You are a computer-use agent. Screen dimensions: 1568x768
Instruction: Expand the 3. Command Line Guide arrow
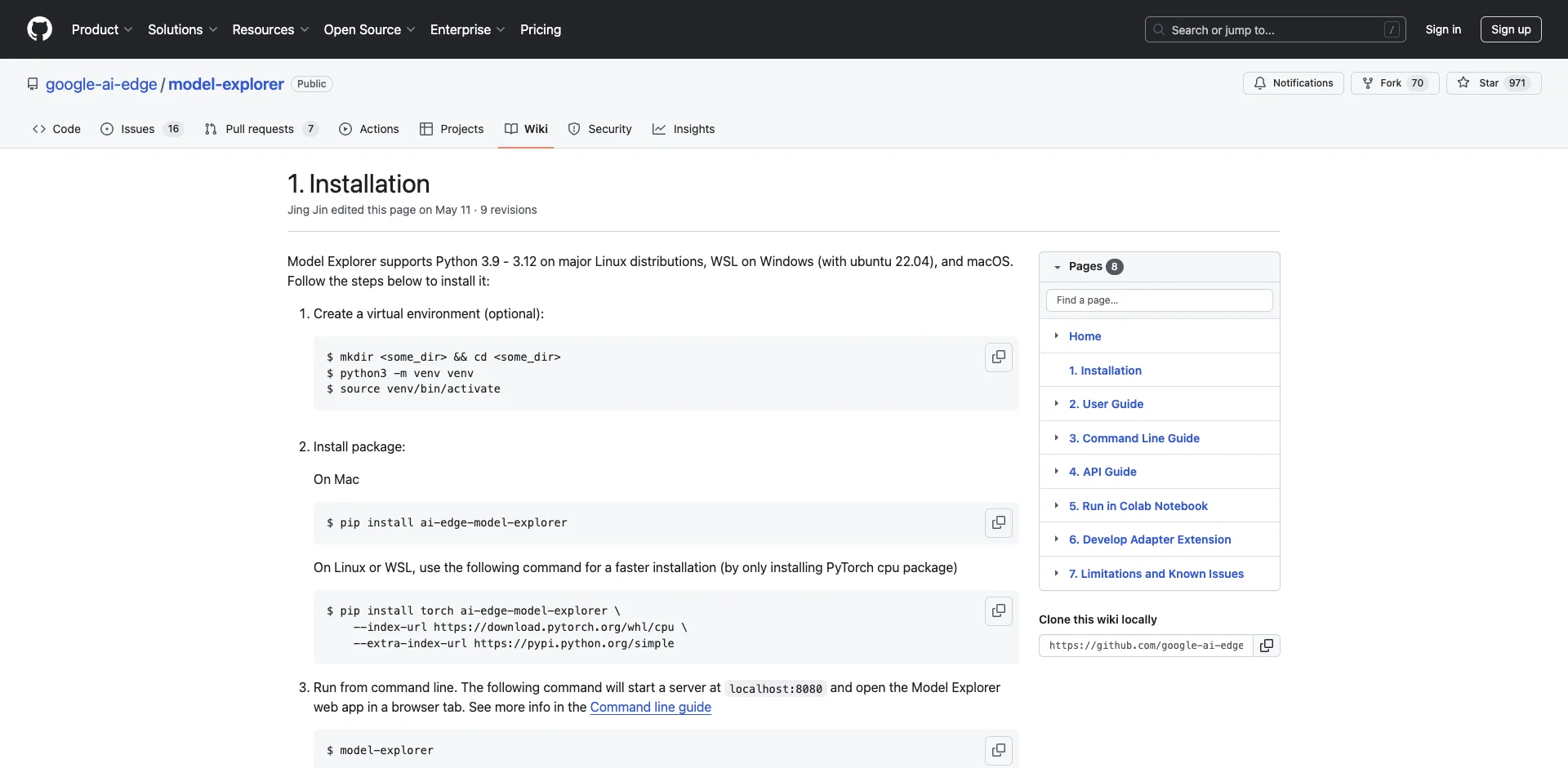[x=1056, y=437]
